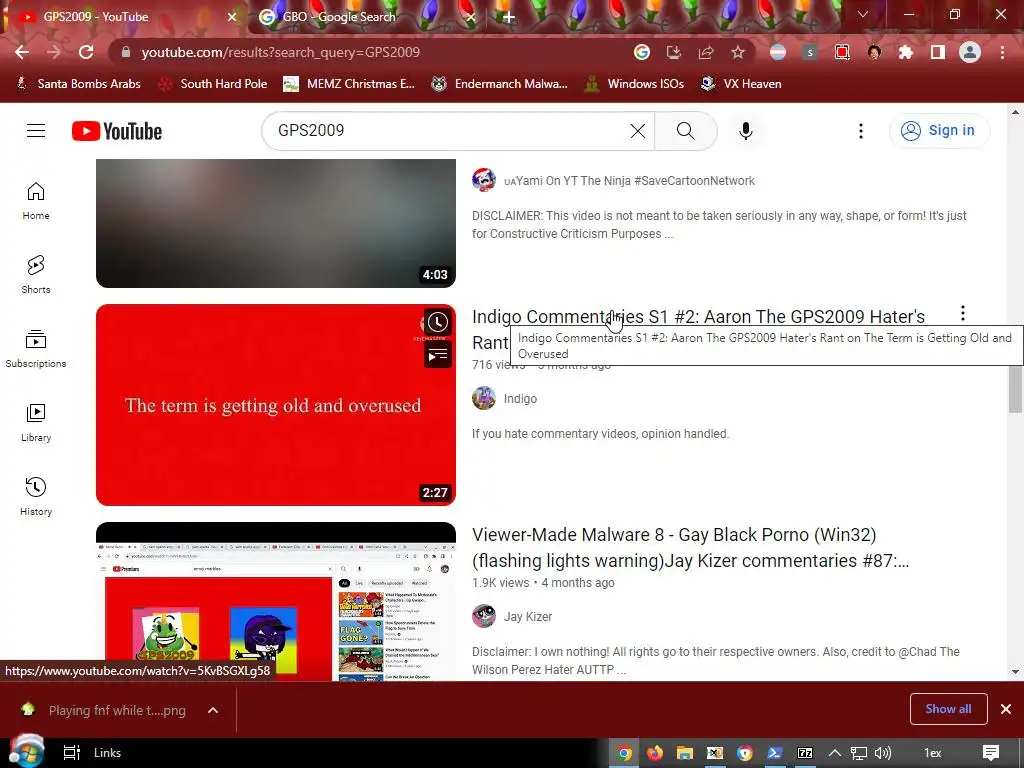Show hidden system tray icons

[x=835, y=753]
